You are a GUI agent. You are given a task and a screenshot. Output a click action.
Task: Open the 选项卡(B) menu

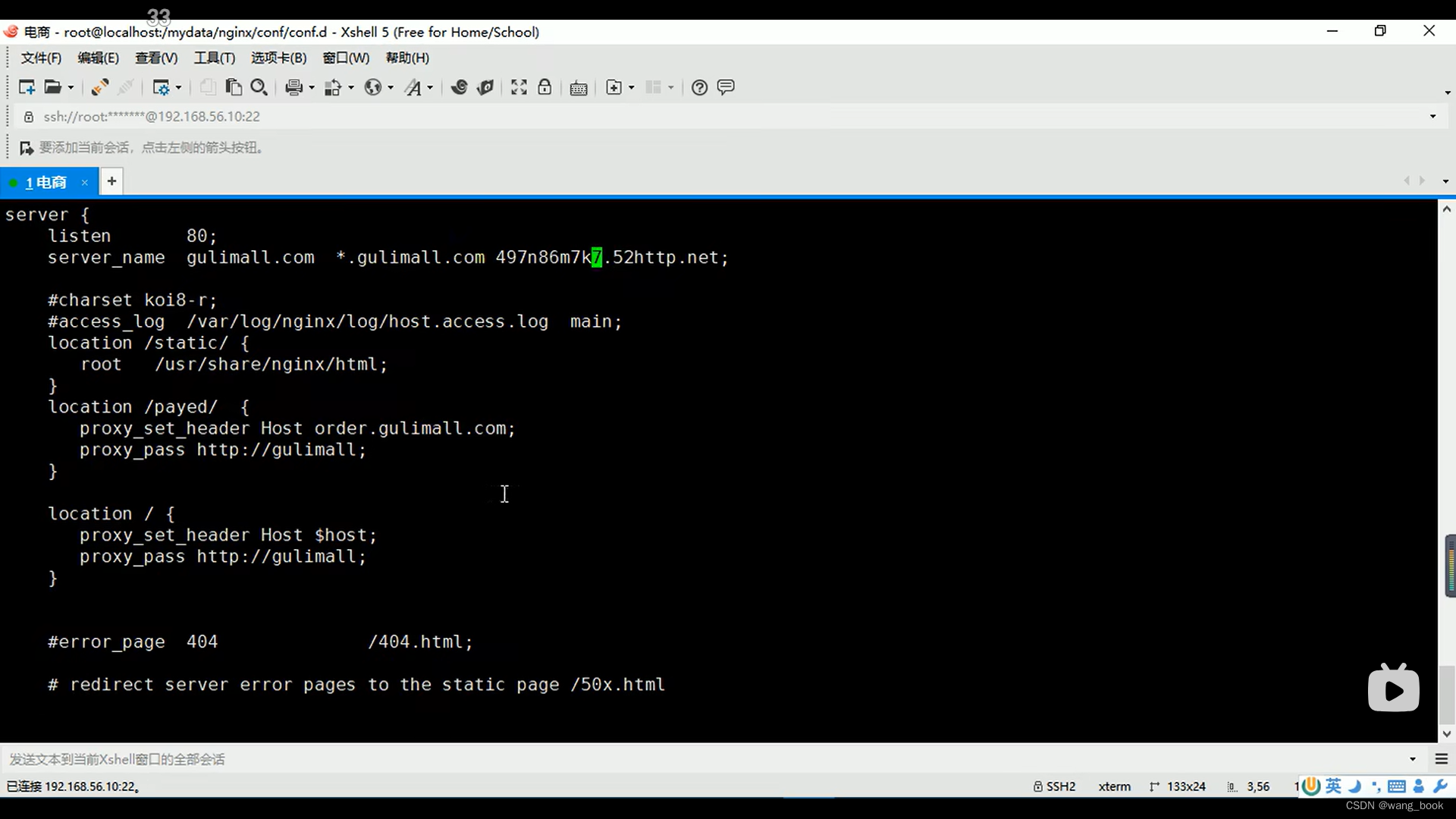[x=279, y=58]
